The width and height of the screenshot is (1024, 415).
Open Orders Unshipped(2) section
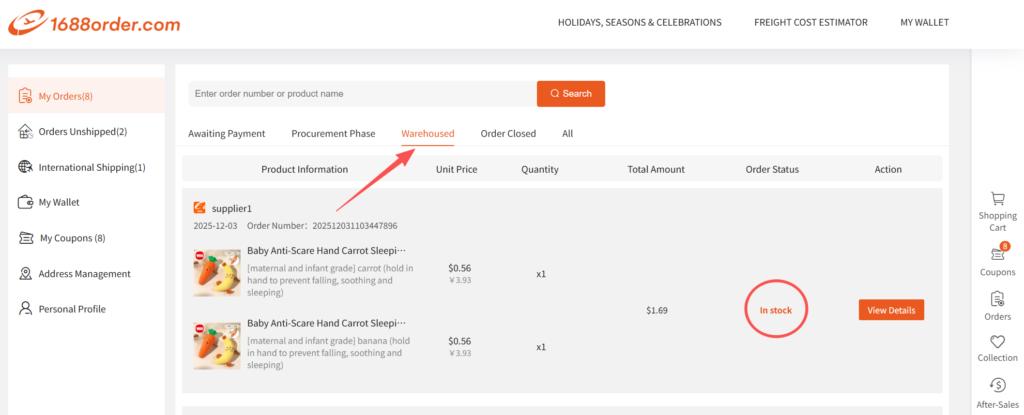[82, 132]
